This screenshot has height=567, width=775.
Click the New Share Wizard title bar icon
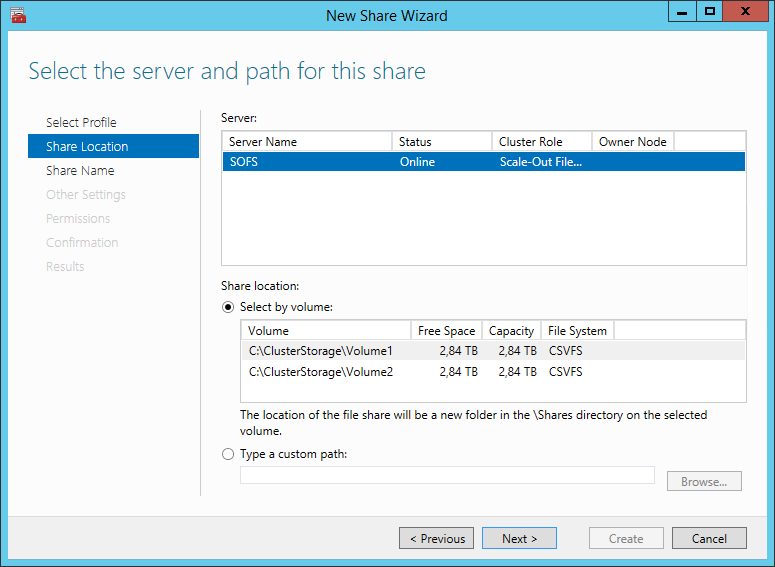point(18,15)
